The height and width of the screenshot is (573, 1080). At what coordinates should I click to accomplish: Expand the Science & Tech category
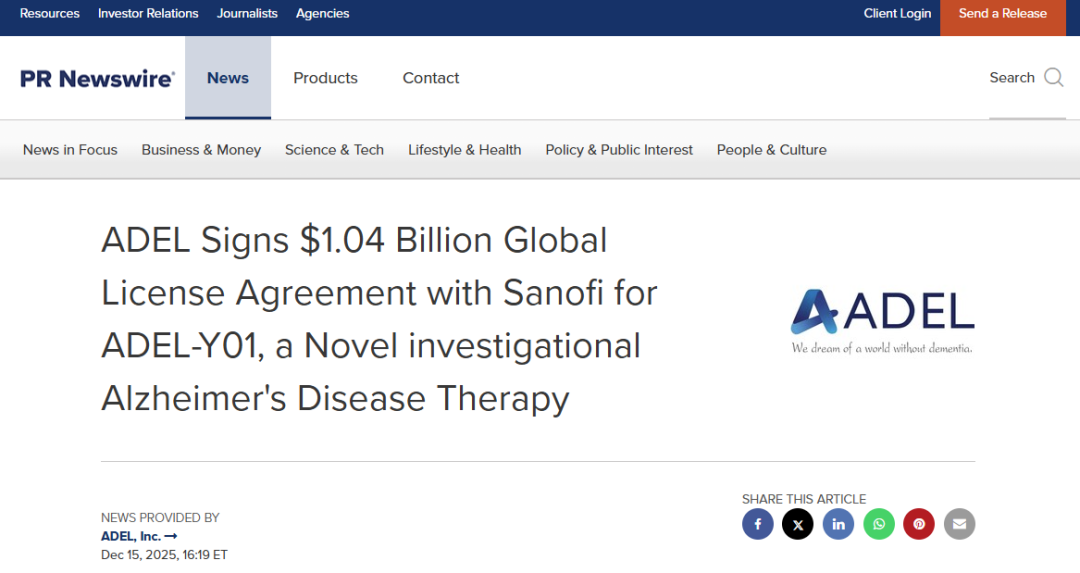[334, 150]
